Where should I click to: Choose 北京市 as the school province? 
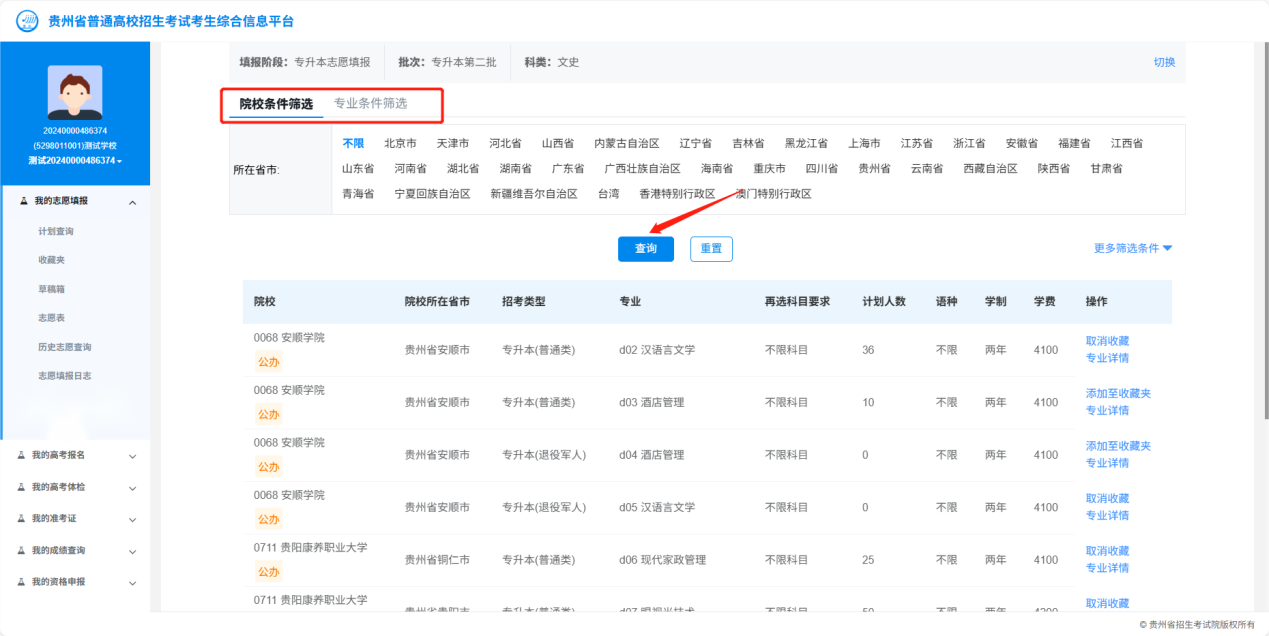click(x=400, y=143)
